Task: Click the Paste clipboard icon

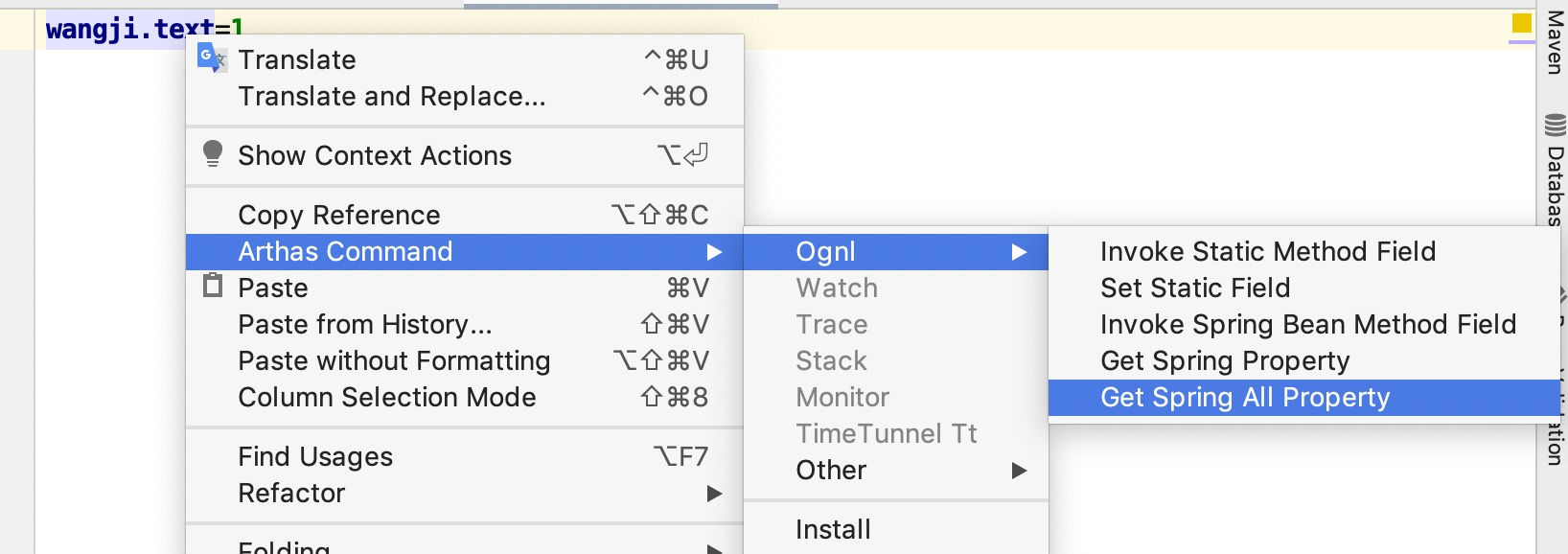Action: tap(213, 286)
